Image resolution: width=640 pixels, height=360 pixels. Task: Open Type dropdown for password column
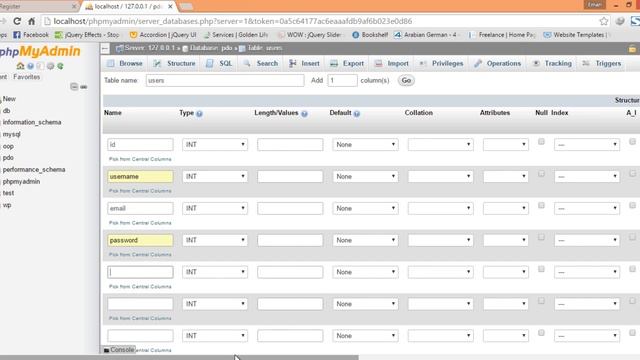point(215,240)
